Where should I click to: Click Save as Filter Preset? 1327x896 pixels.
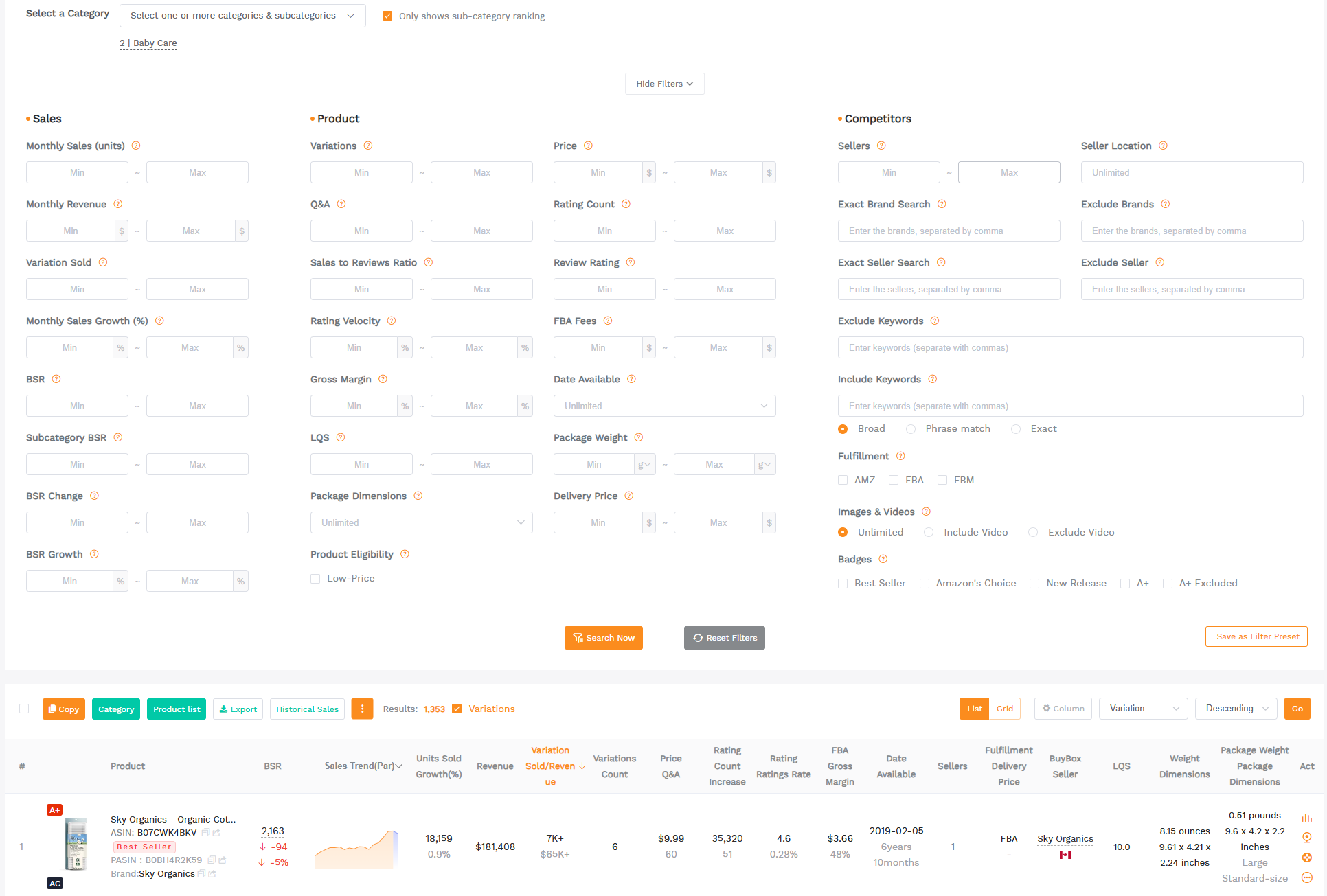coord(1256,636)
